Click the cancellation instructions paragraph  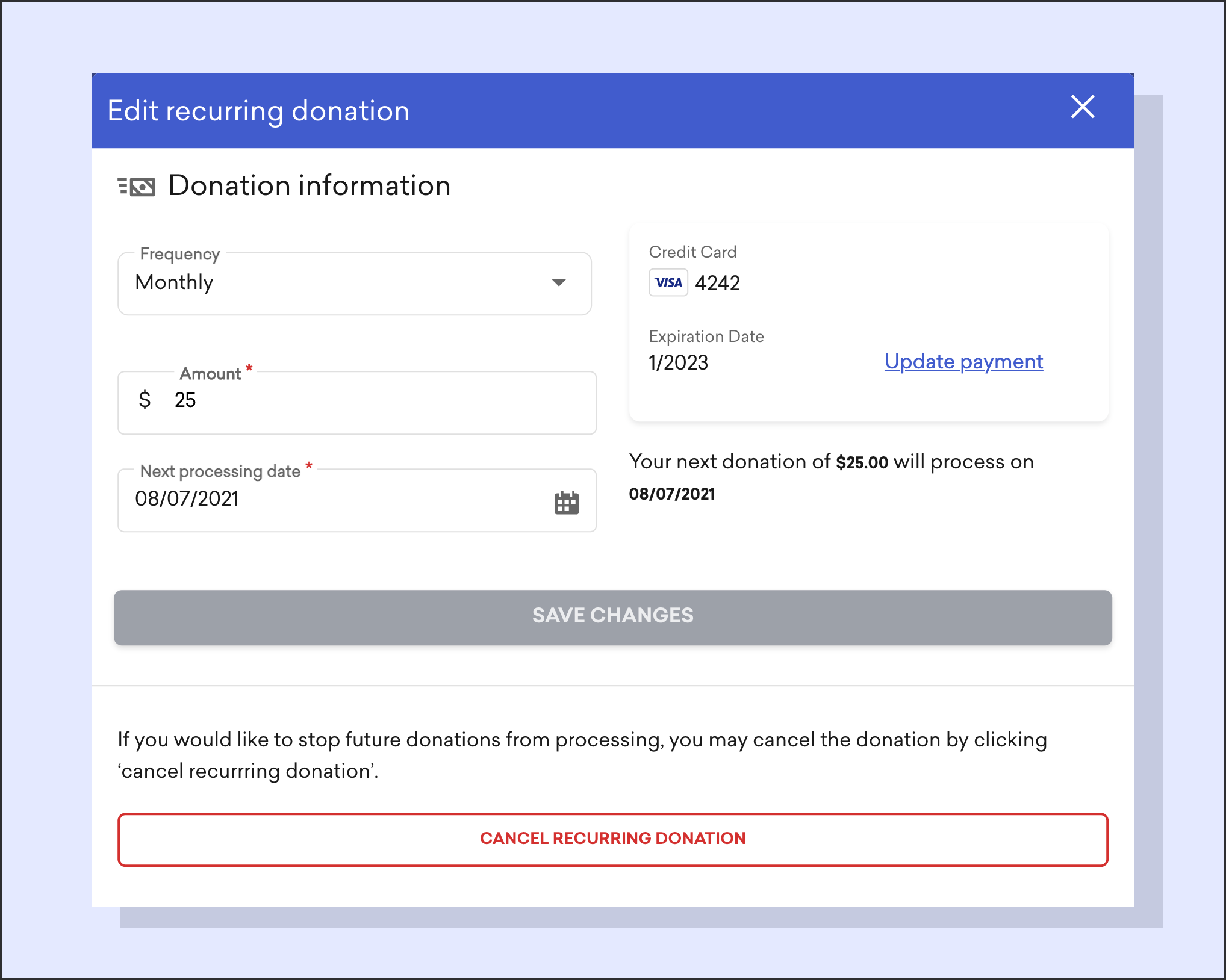582,755
